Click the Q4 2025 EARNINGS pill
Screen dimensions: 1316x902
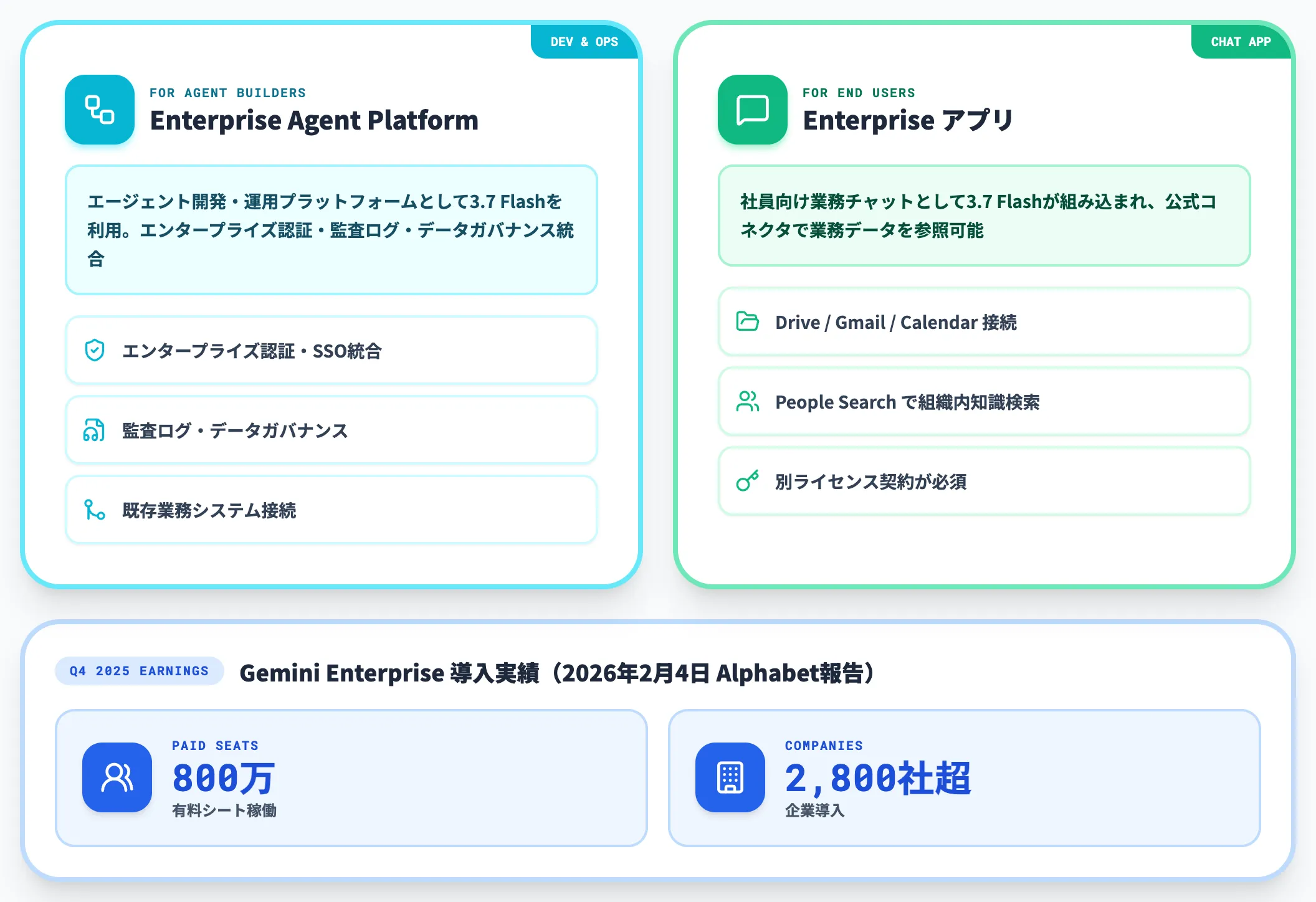click(140, 671)
